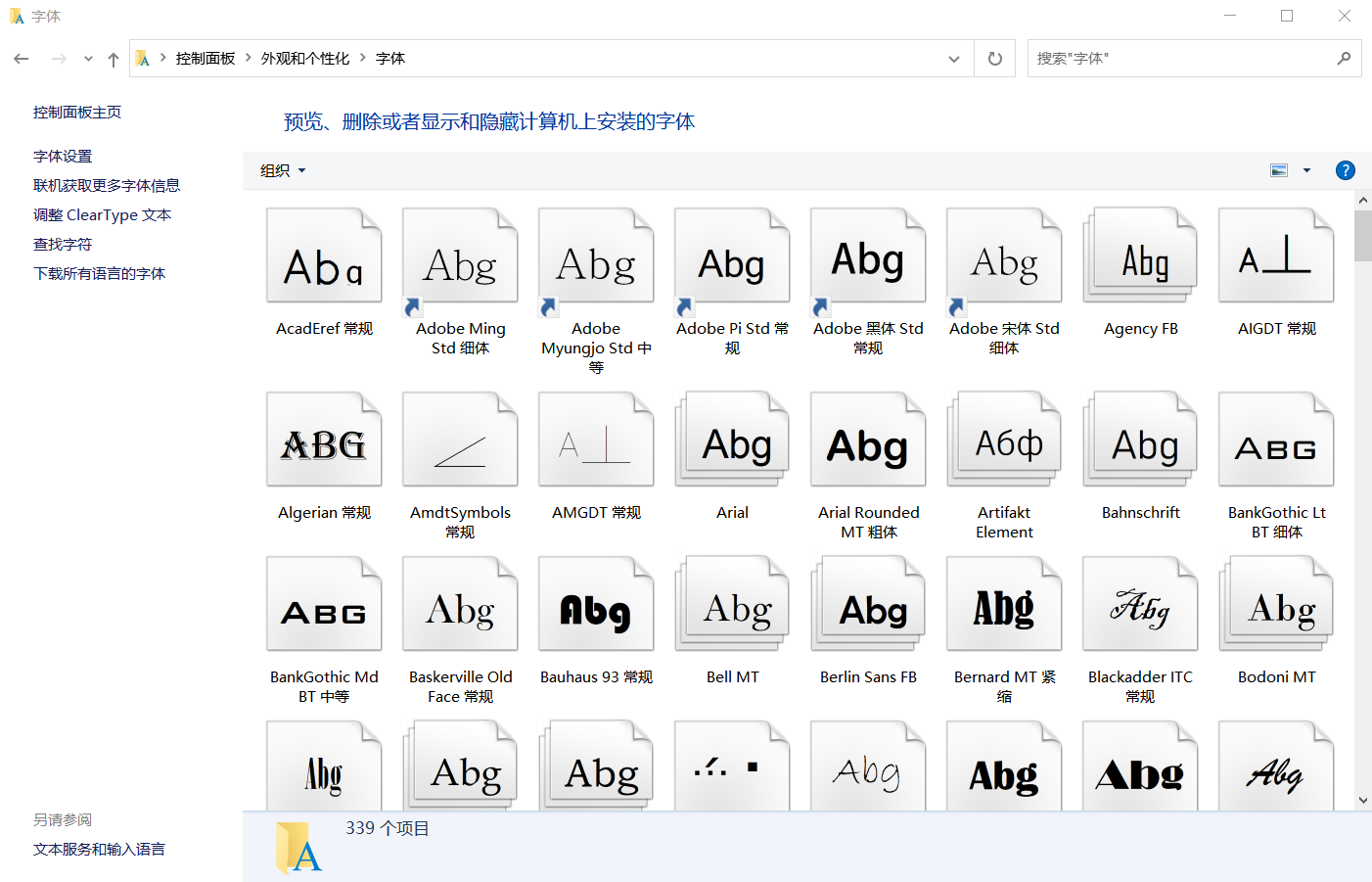The width and height of the screenshot is (1372, 882).
Task: Open 文本服务和输入语言 link
Action: (99, 850)
